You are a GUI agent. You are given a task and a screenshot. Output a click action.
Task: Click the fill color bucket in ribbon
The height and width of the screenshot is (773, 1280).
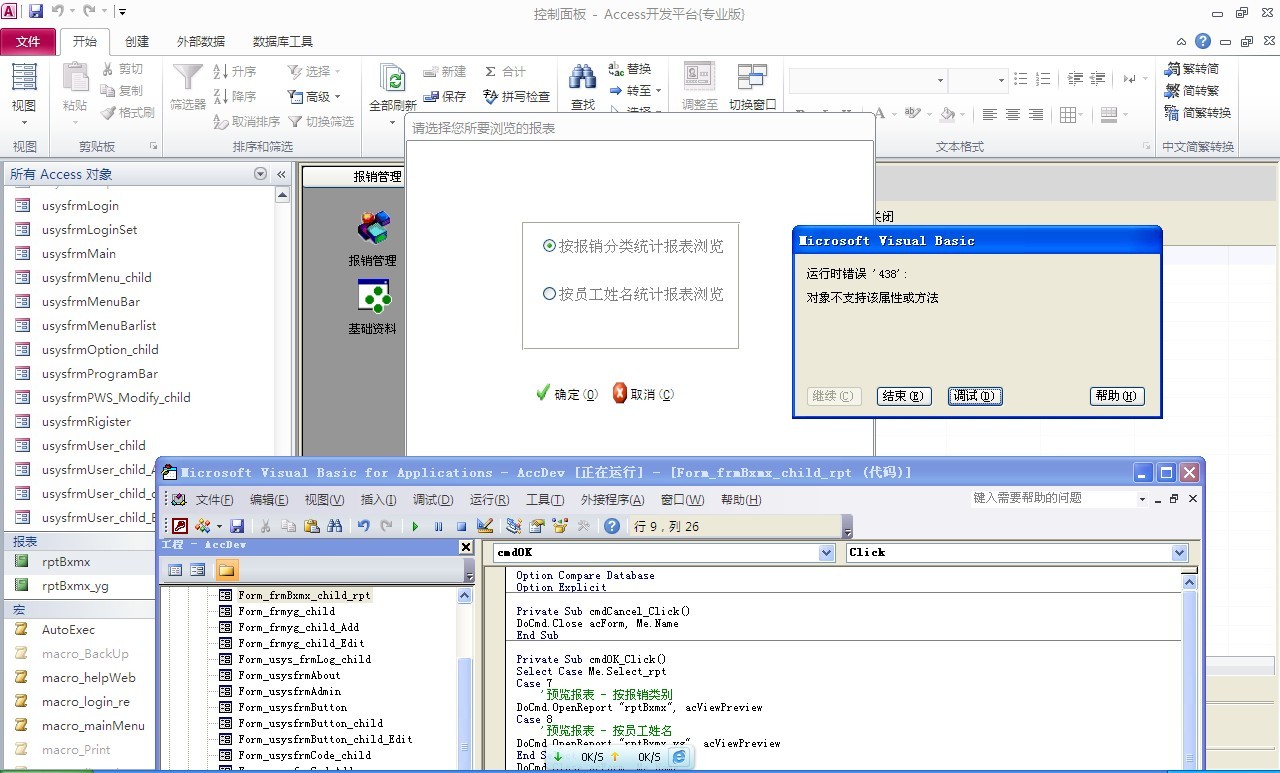click(x=947, y=114)
